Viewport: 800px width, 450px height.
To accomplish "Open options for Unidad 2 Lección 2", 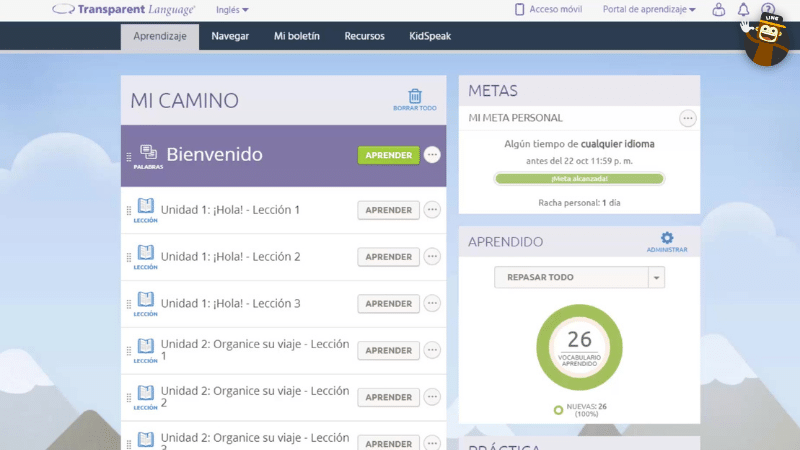I will pos(432,396).
